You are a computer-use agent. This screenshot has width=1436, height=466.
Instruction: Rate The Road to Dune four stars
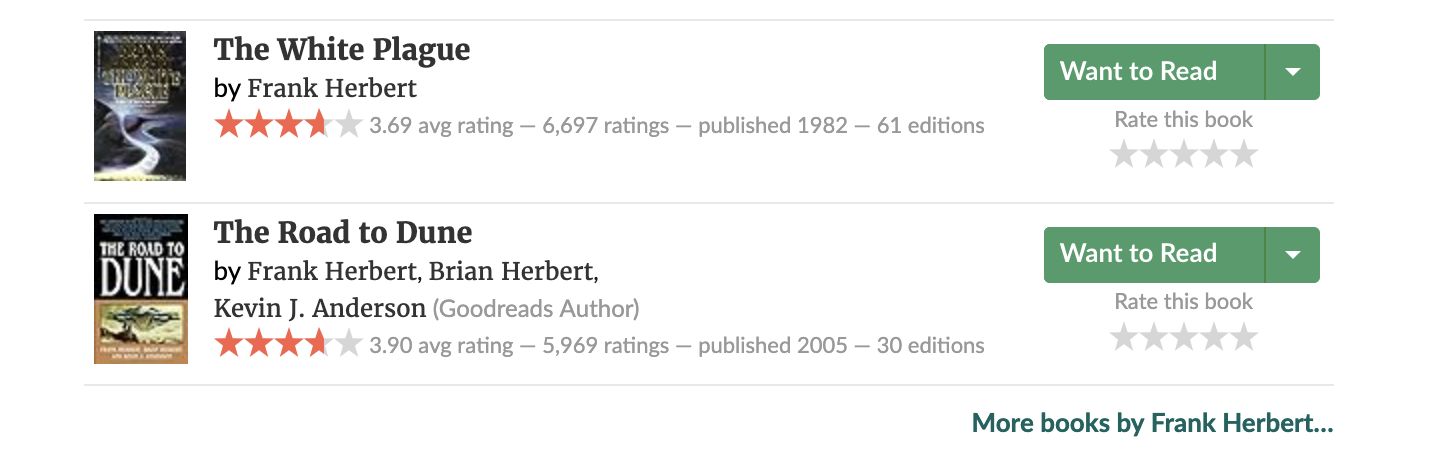1214,338
